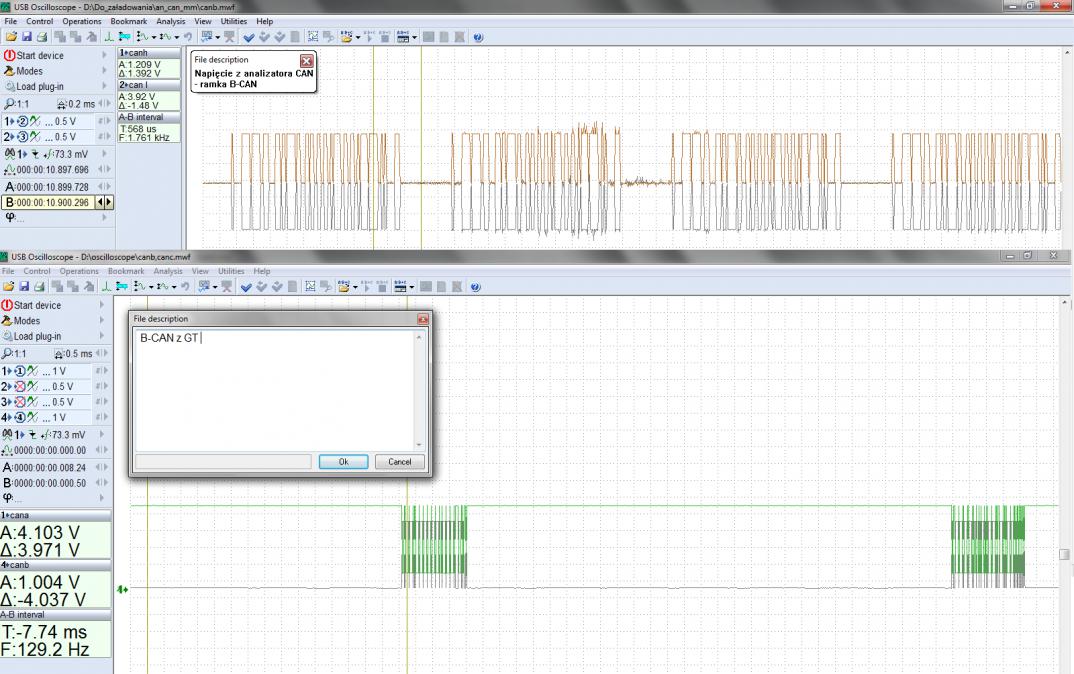Click empty field beside Ok button in dialog
Image resolution: width=1074 pixels, height=674 pixels.
223,462
